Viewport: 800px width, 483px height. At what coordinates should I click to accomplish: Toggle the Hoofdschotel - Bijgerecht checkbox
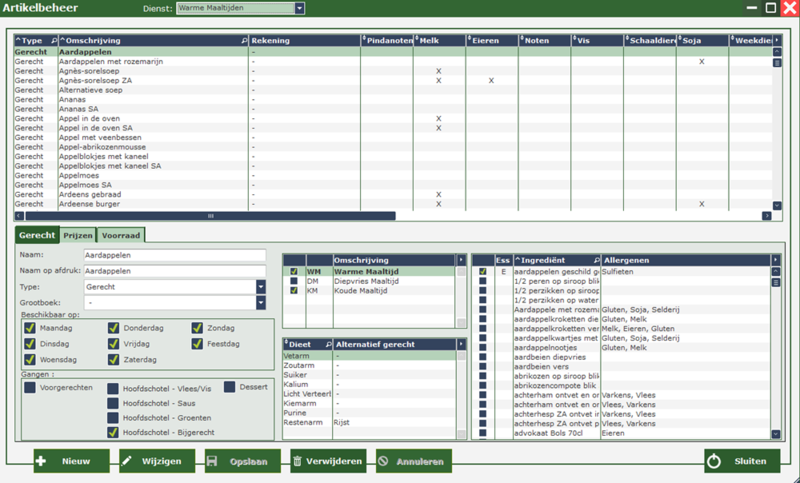pos(114,432)
